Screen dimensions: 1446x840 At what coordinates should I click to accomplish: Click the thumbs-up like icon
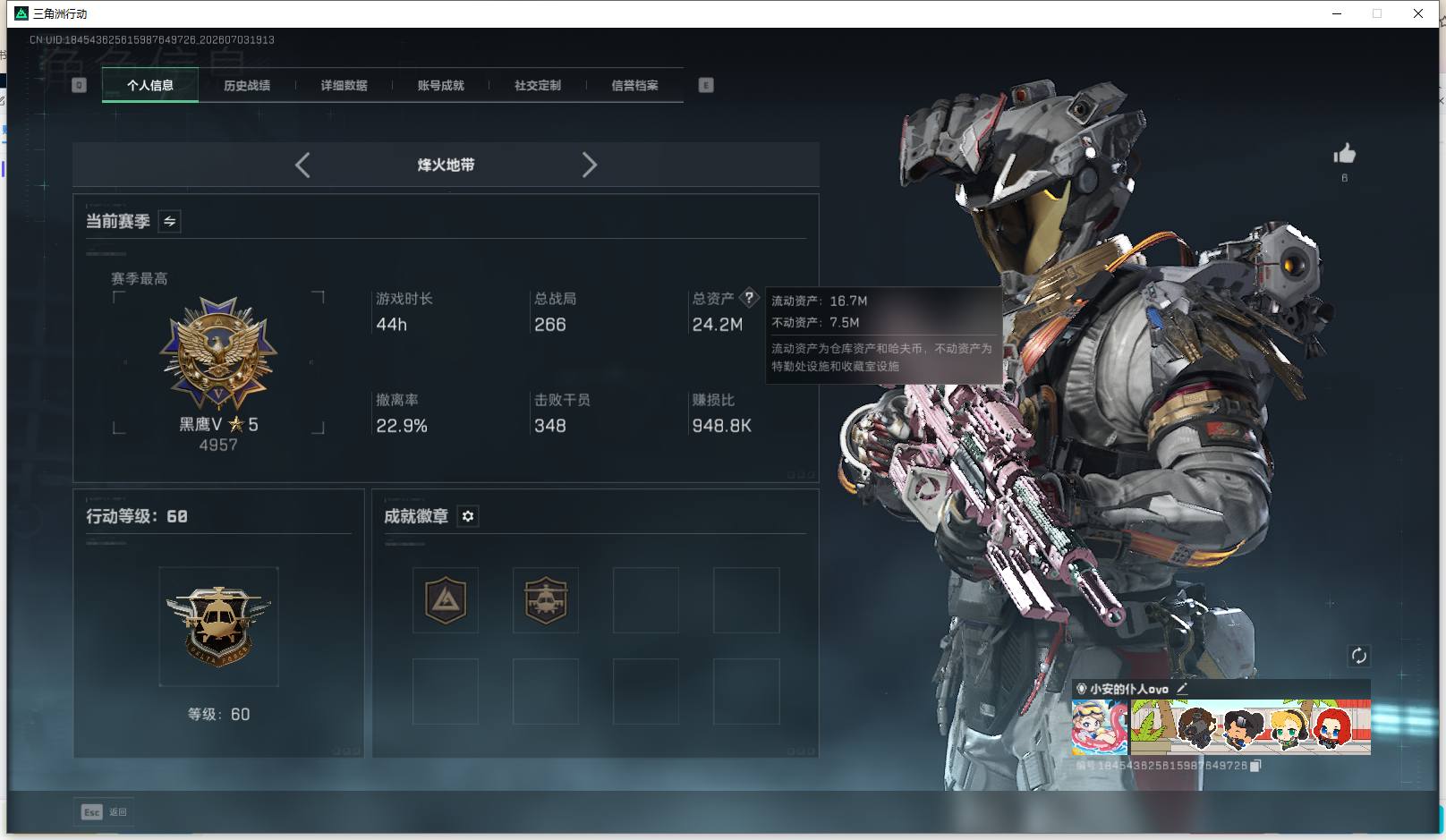1344,154
